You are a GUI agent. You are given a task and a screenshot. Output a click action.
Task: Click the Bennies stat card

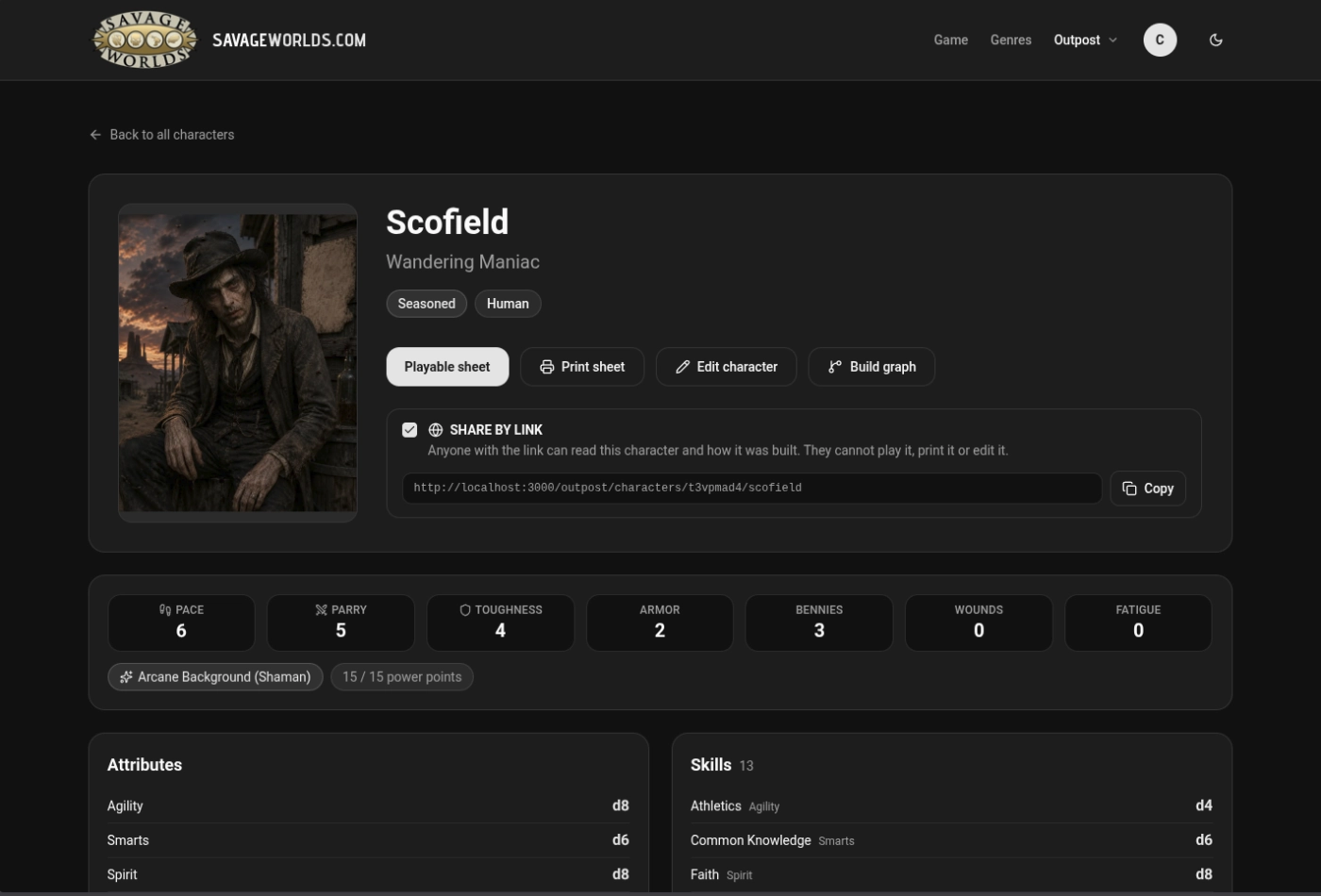click(x=819, y=622)
